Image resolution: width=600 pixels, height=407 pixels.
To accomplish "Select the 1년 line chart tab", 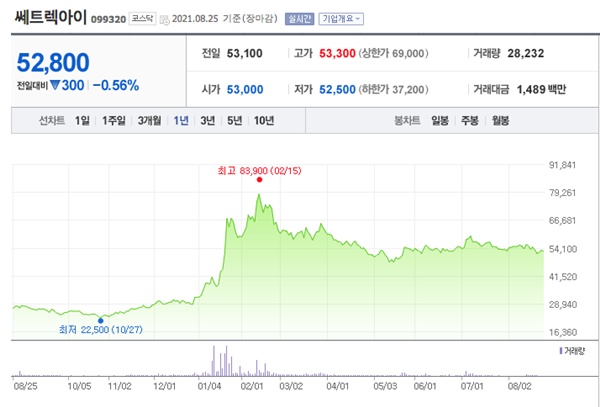I will [x=181, y=121].
